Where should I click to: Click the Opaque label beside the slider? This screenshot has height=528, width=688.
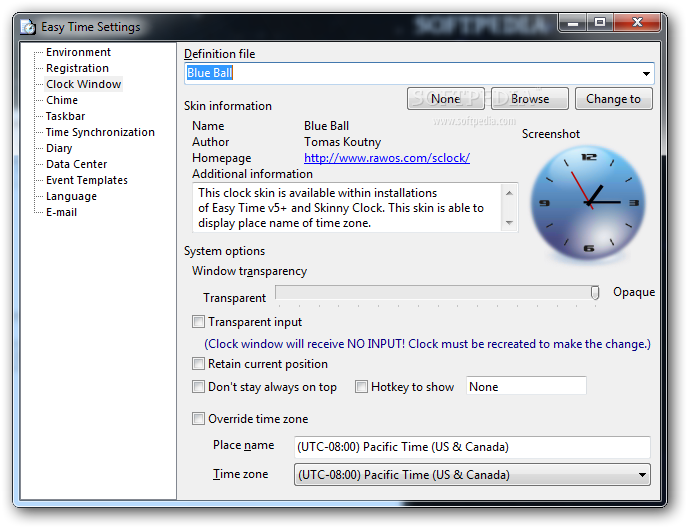click(x=634, y=292)
